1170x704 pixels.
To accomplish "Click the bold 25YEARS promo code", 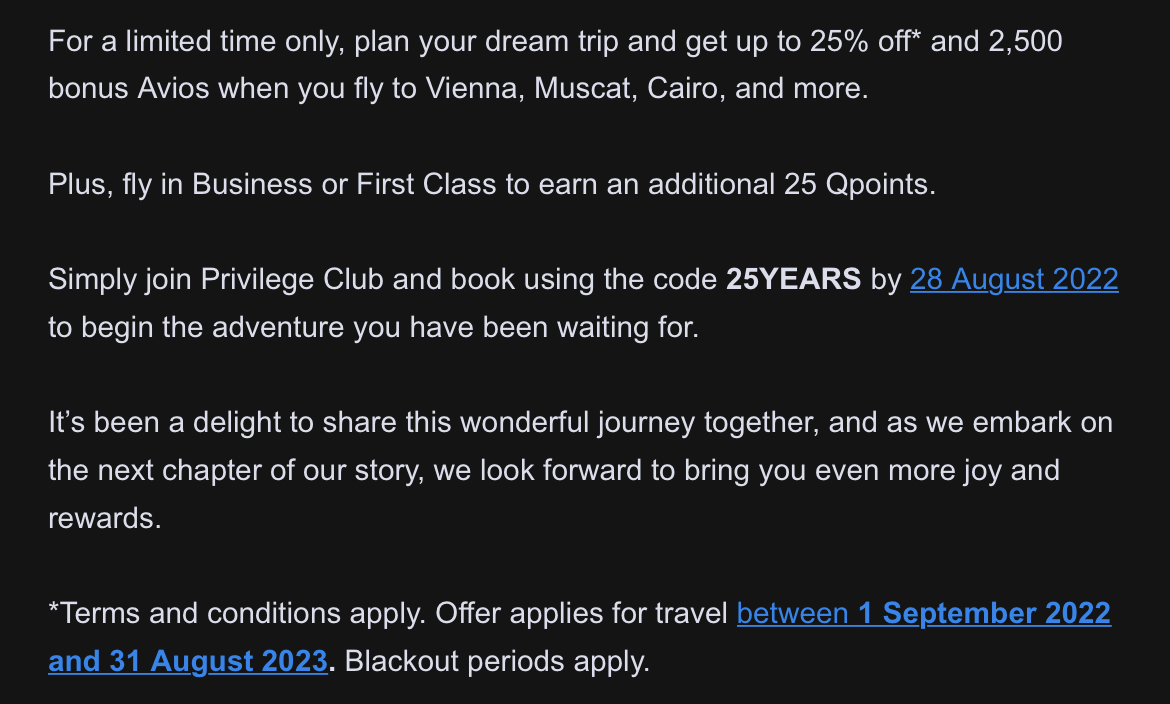I will pyautogui.click(x=793, y=280).
